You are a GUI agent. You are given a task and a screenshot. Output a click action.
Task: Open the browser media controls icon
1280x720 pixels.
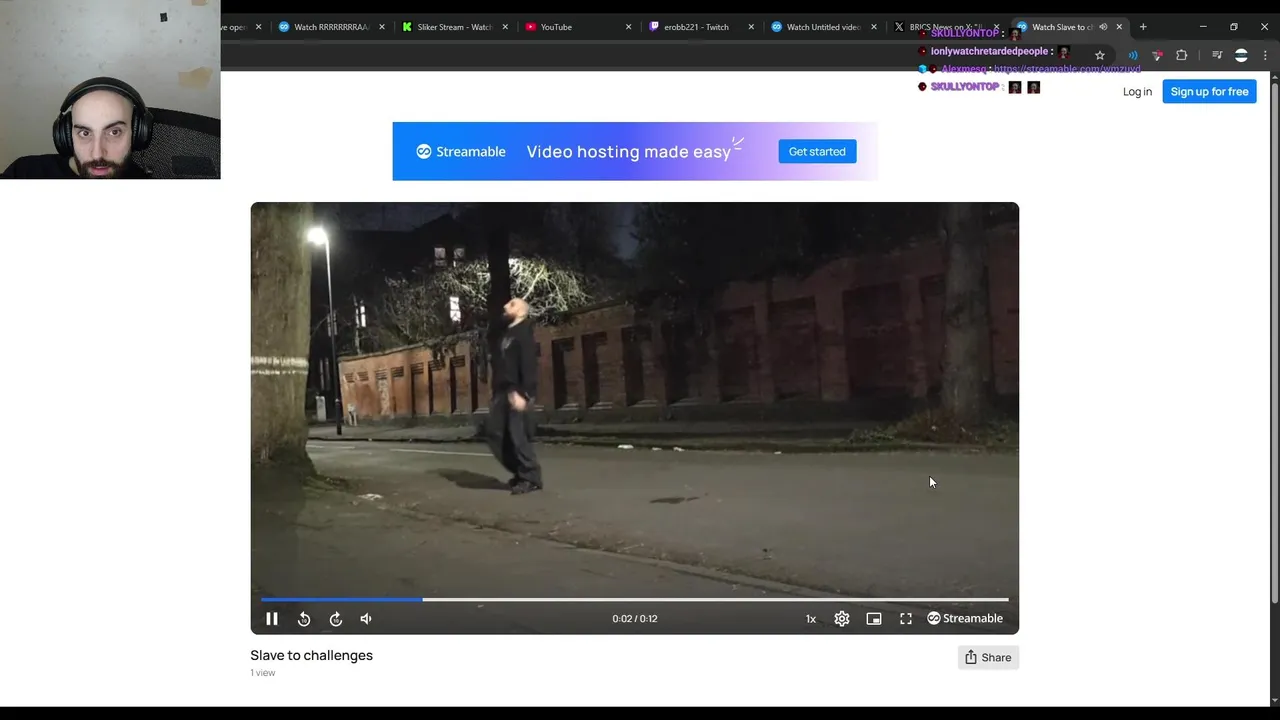click(x=1217, y=56)
